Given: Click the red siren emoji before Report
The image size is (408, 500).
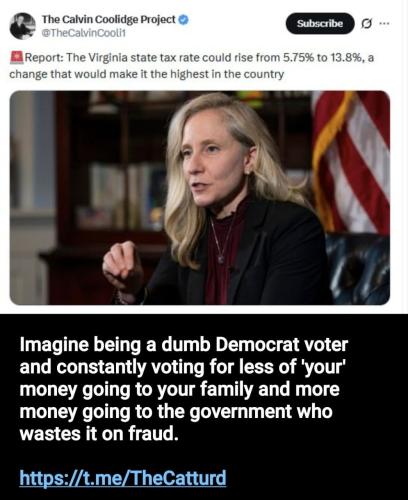Looking at the screenshot, I should (17, 57).
